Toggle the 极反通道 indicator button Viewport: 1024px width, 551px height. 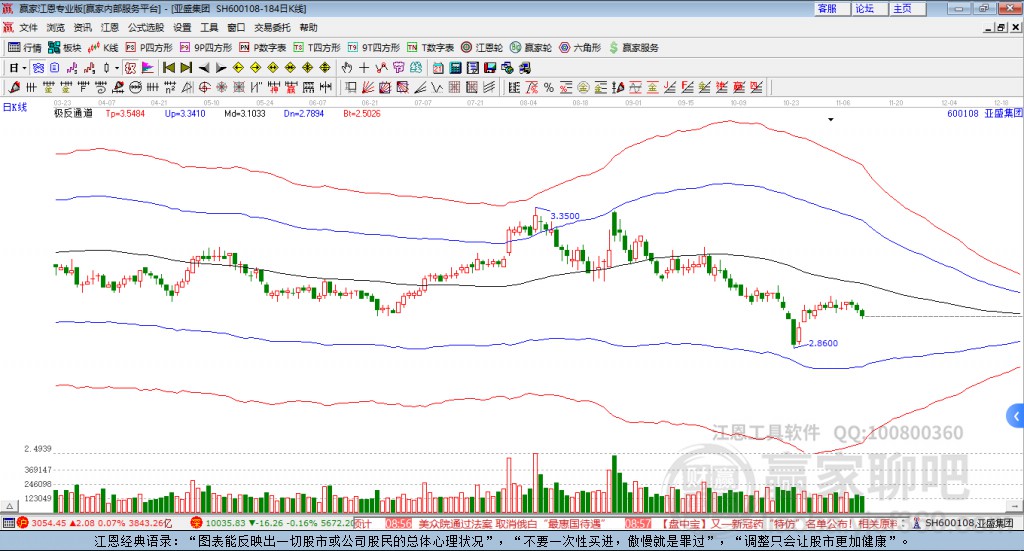point(73,114)
